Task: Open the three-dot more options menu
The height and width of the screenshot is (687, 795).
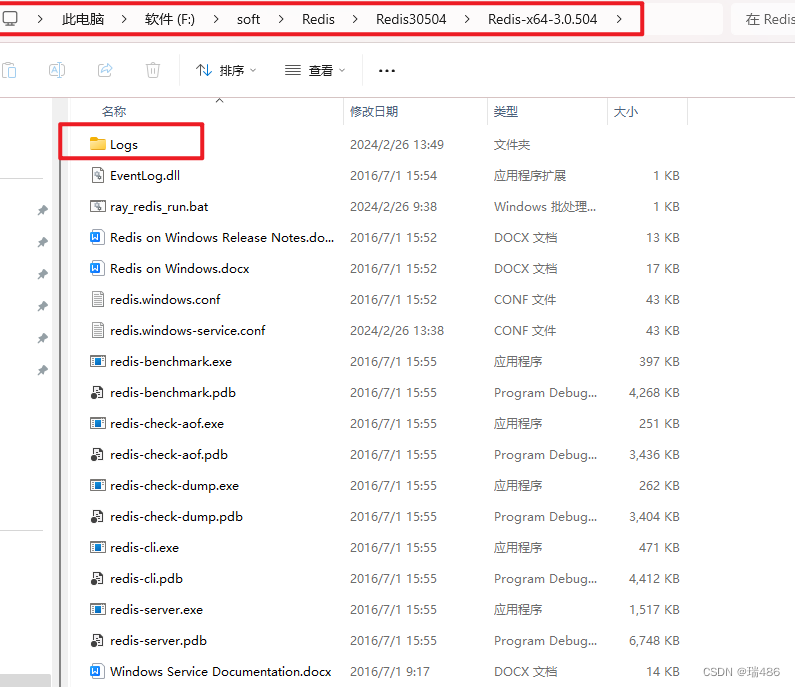Action: click(x=387, y=70)
